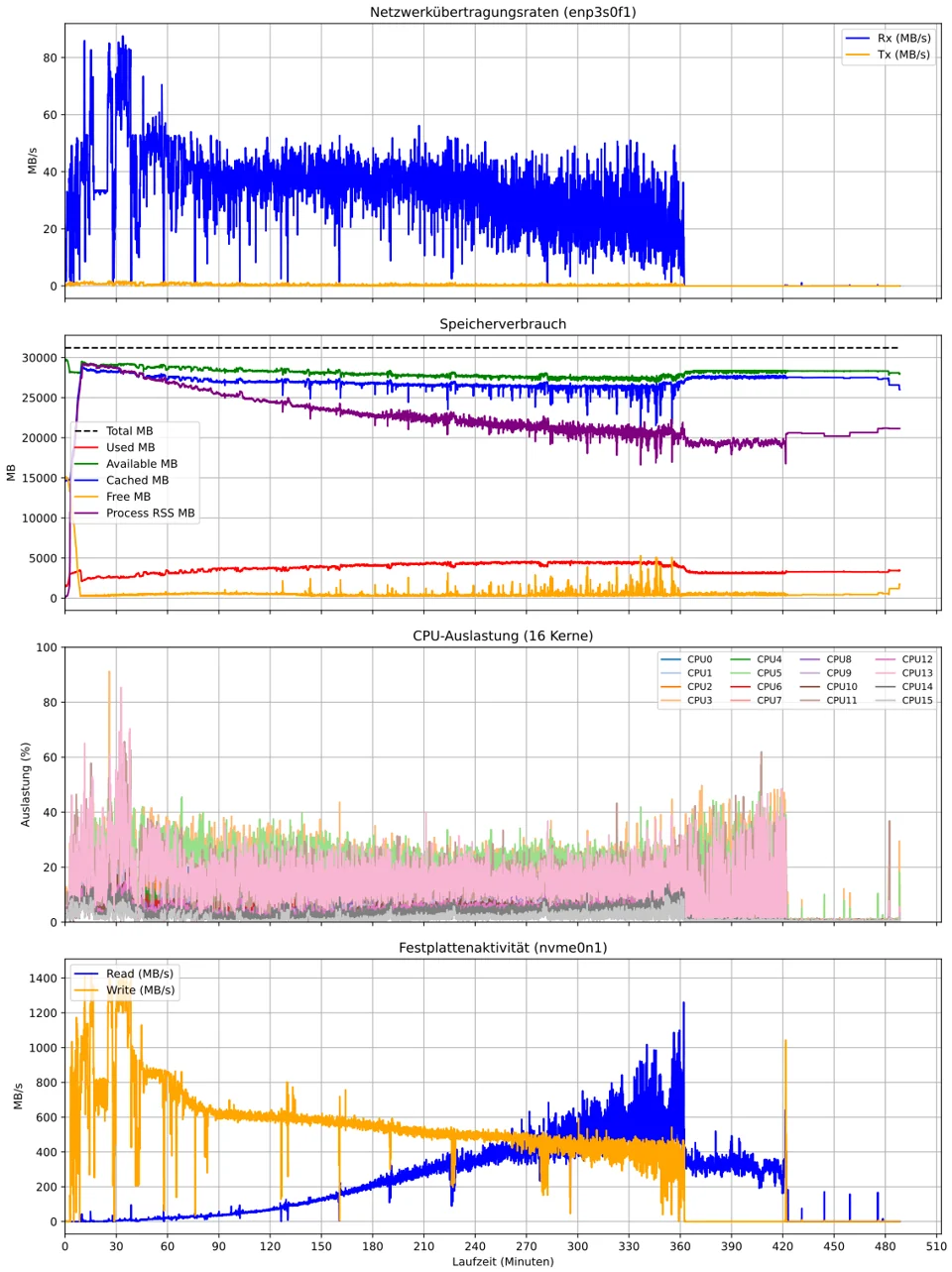Image resolution: width=952 pixels, height=1272 pixels.
Task: Select the "25000" memory axis tick label
Action: pyautogui.click(x=40, y=399)
